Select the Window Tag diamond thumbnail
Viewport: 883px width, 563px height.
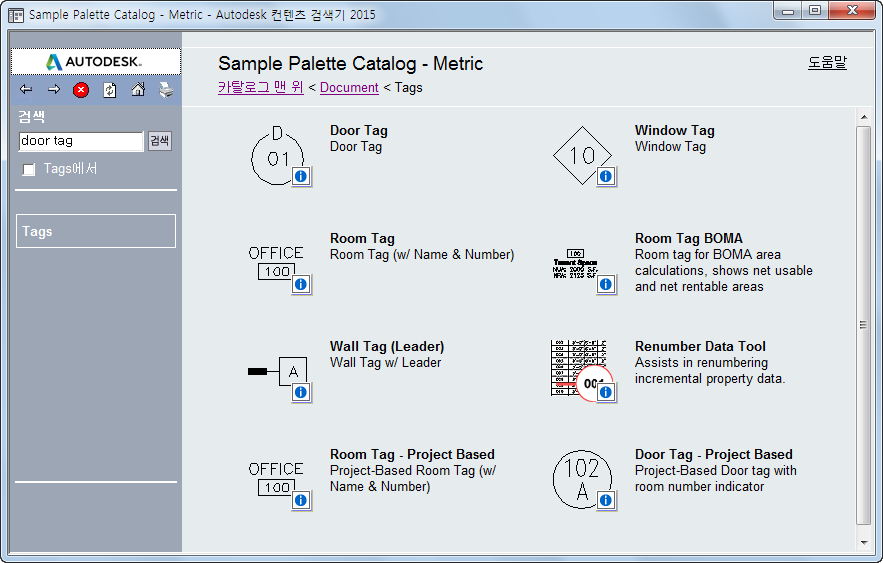pos(582,155)
